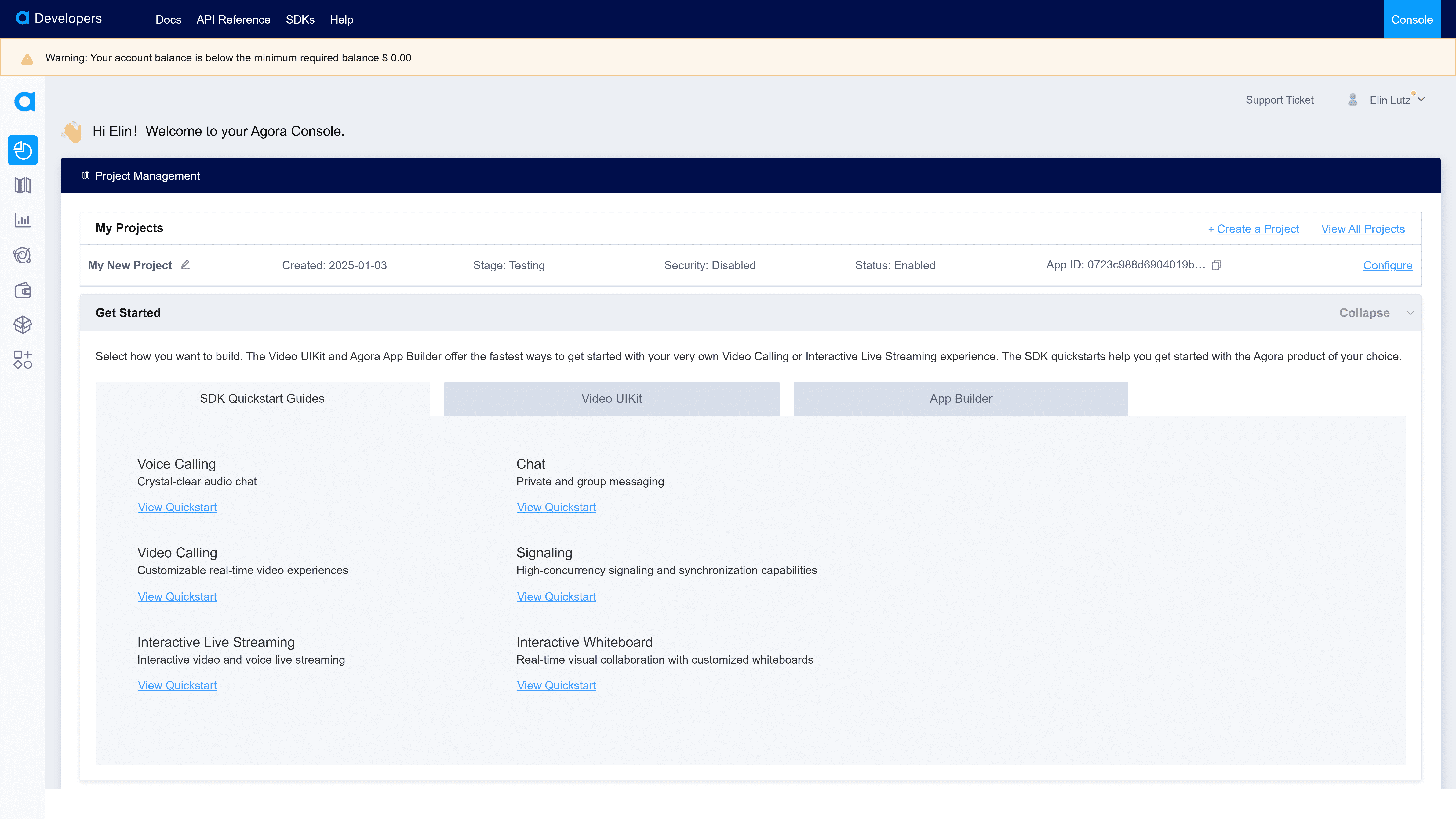Viewport: 1456px width, 819px height.
Task: Open the Usage bar-chart sidebar icon
Action: click(x=23, y=220)
